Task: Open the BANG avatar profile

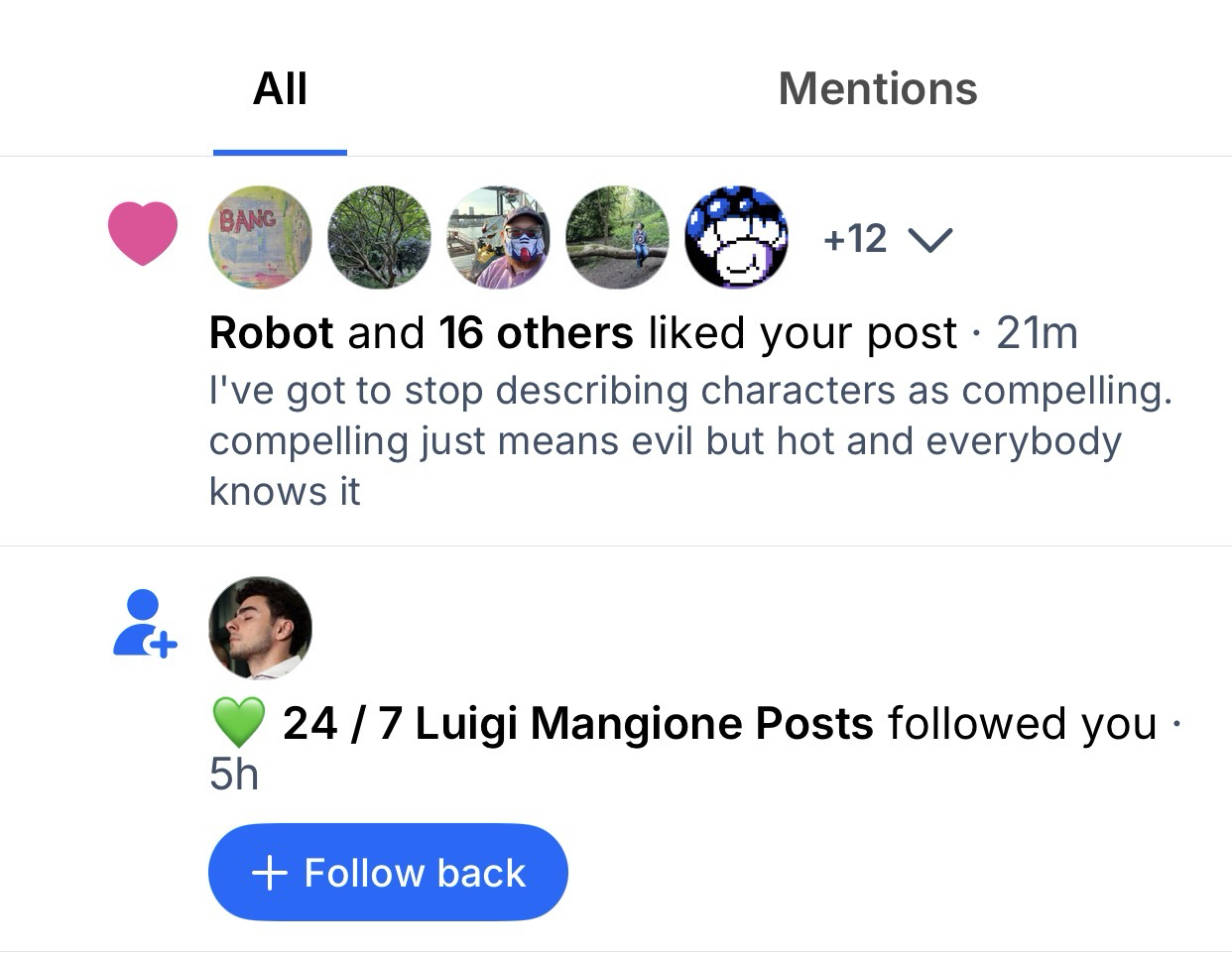Action: coord(260,237)
